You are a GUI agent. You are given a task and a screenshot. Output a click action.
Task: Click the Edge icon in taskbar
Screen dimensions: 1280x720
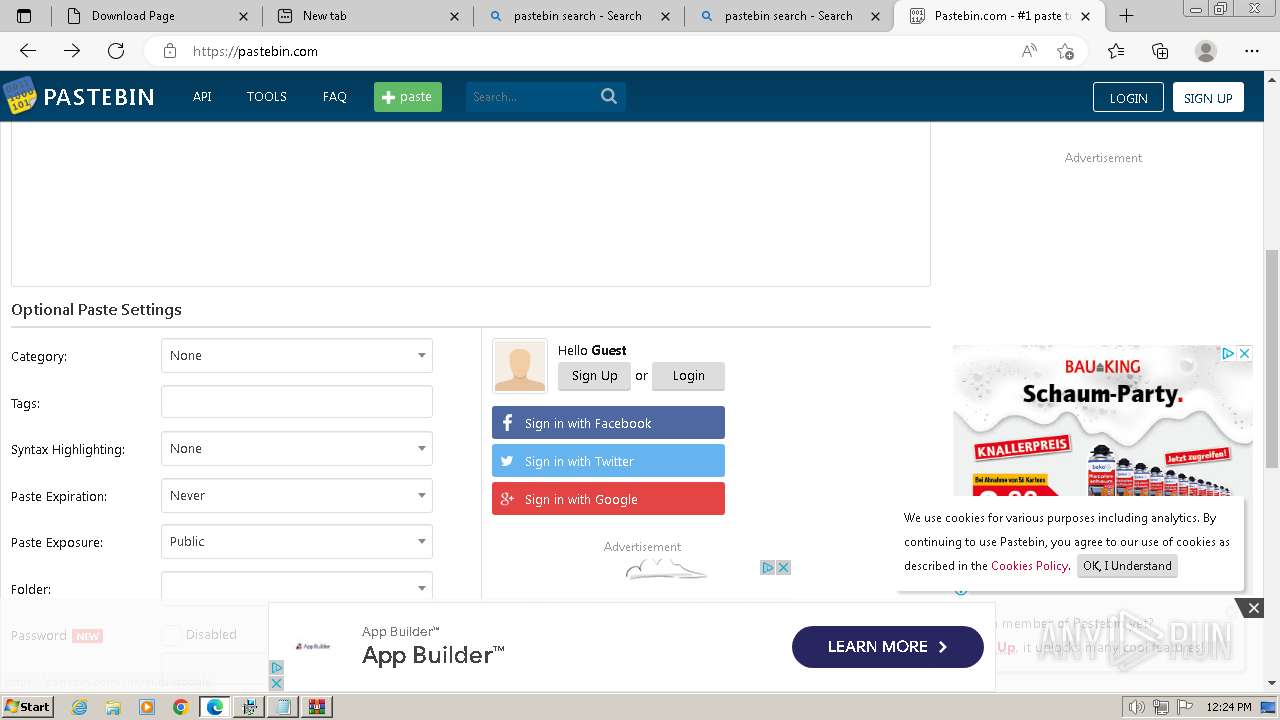(x=215, y=707)
